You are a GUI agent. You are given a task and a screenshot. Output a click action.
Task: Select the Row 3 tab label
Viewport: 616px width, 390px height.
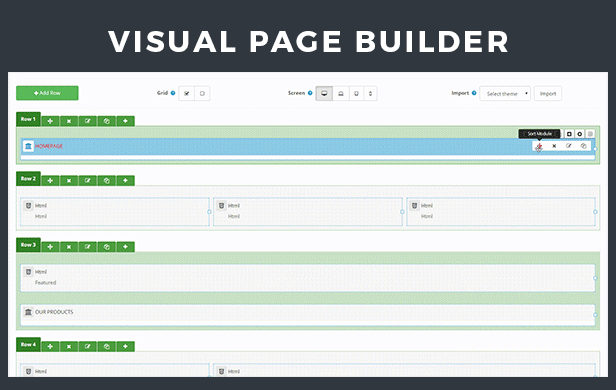[x=28, y=245]
